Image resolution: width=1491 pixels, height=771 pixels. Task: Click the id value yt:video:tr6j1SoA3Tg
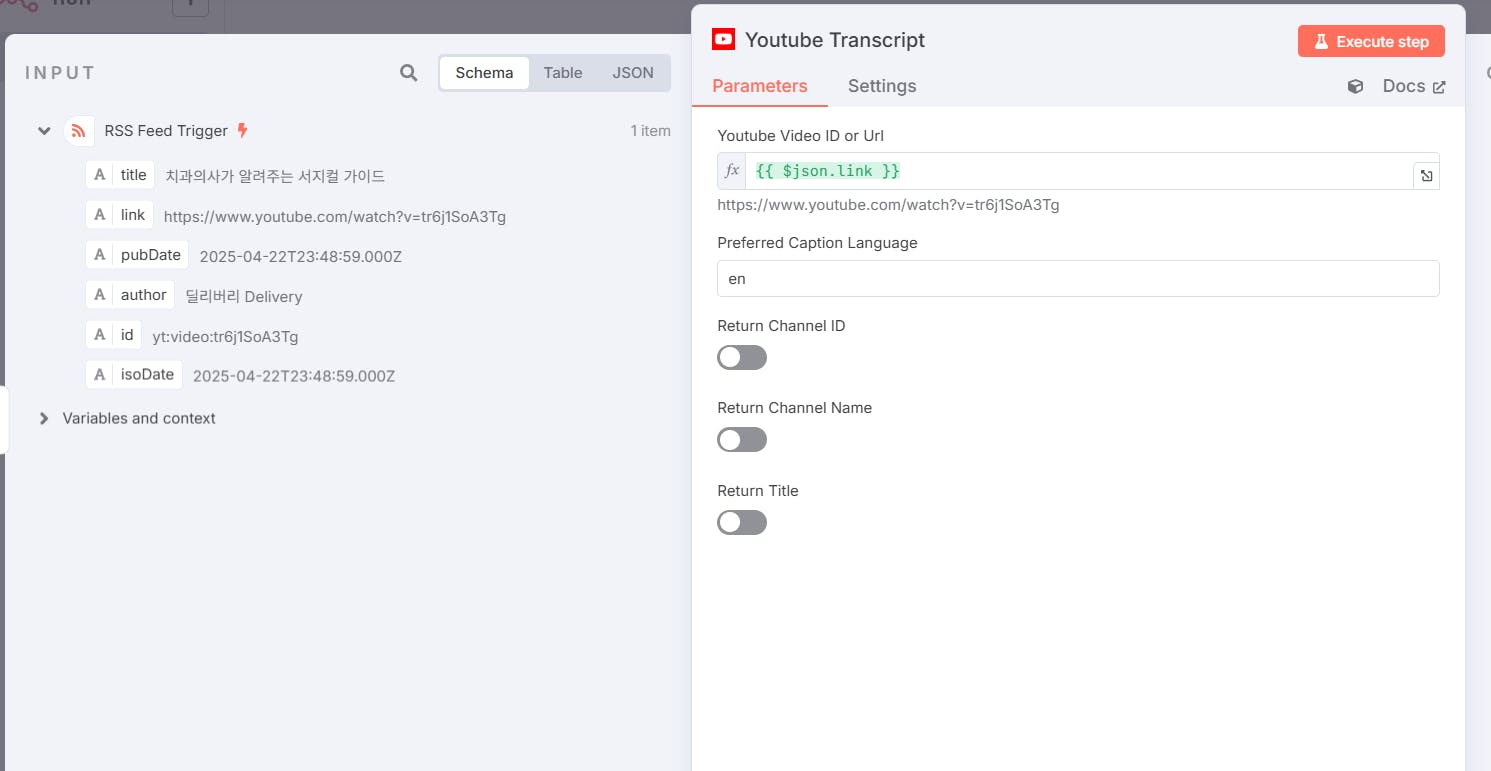coord(225,336)
